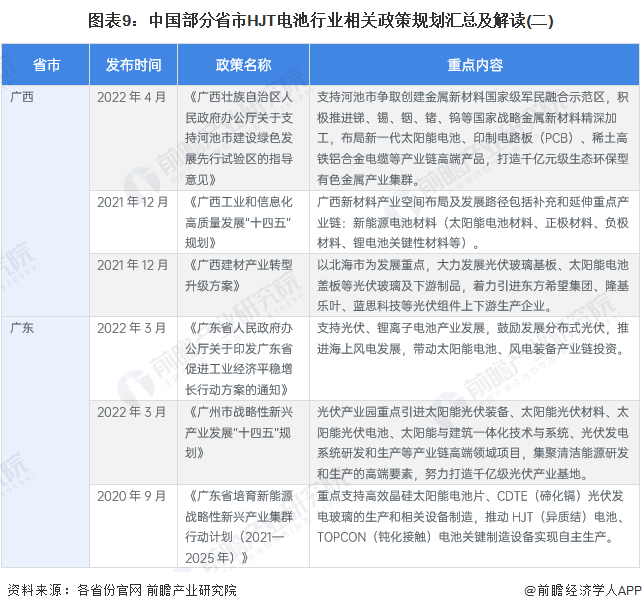The image size is (642, 611).
Task: Select the 广东 province cell
Action: 22,327
